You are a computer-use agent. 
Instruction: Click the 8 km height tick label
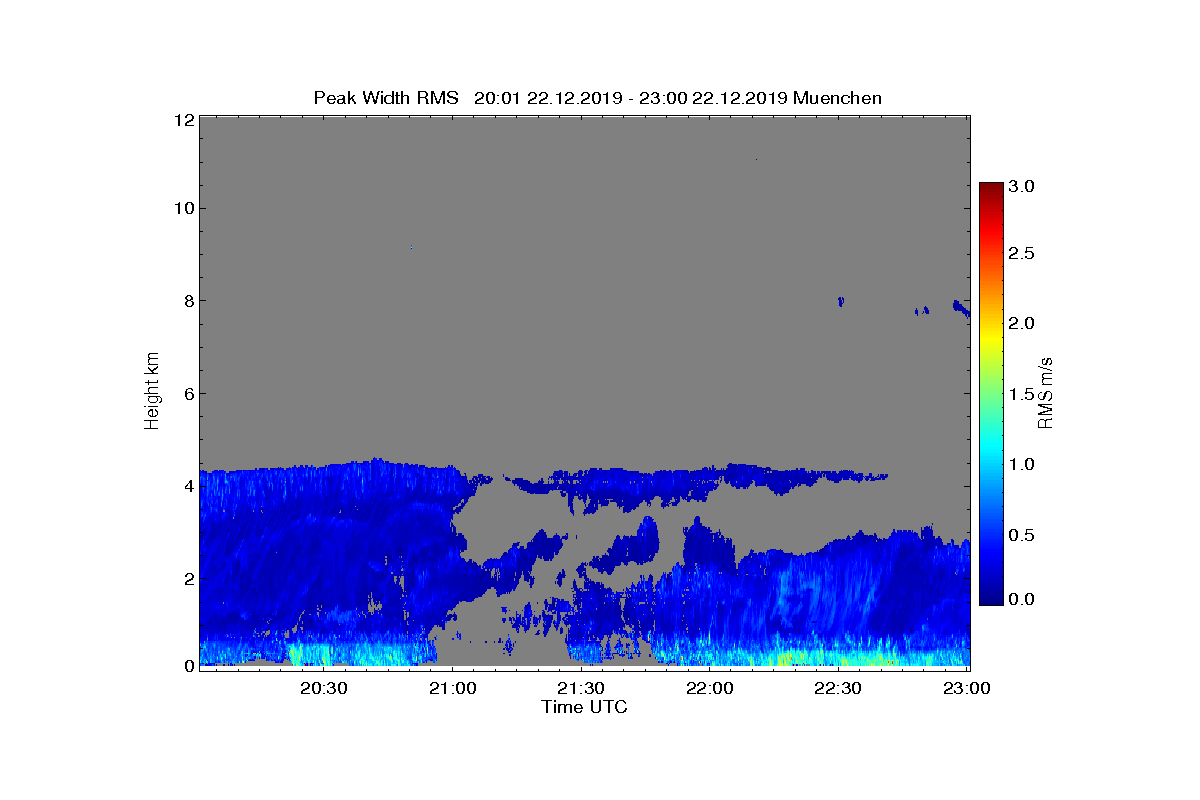[188, 300]
